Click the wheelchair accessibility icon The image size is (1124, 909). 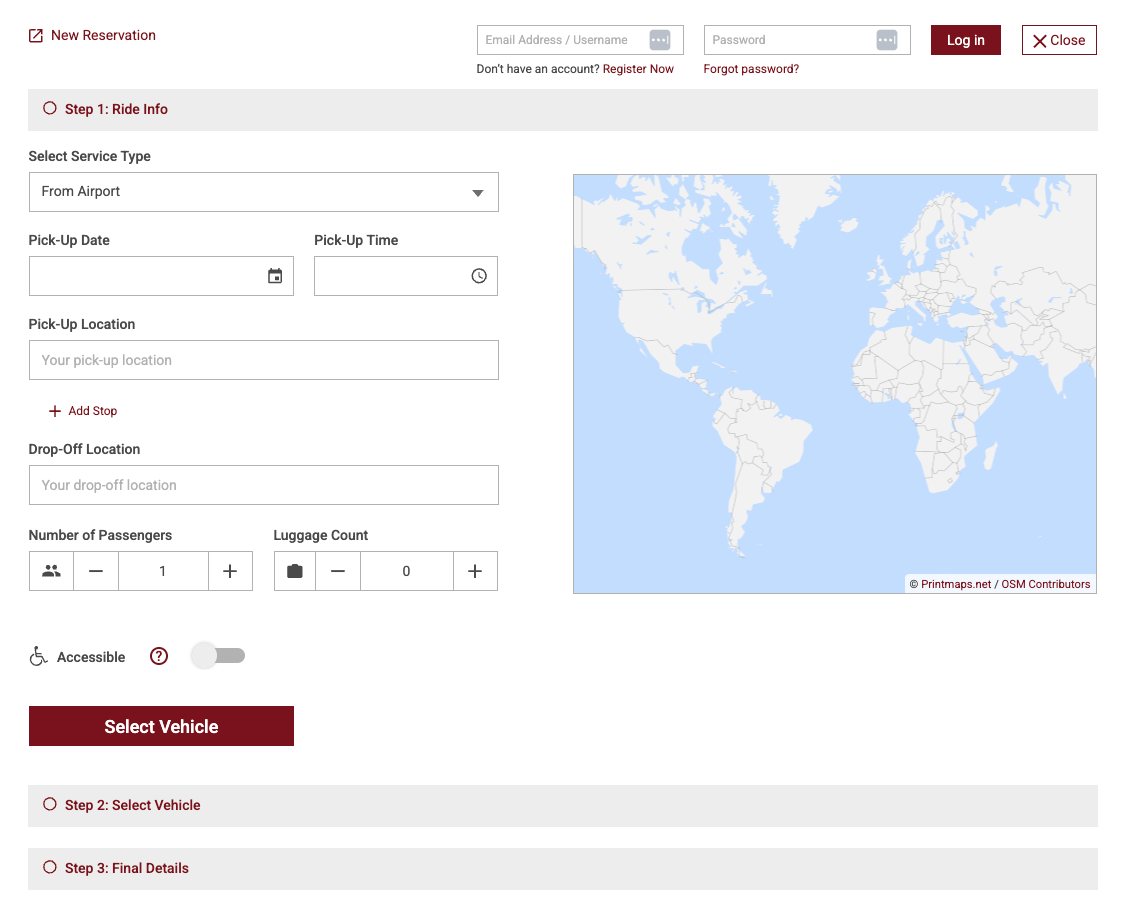click(x=38, y=656)
